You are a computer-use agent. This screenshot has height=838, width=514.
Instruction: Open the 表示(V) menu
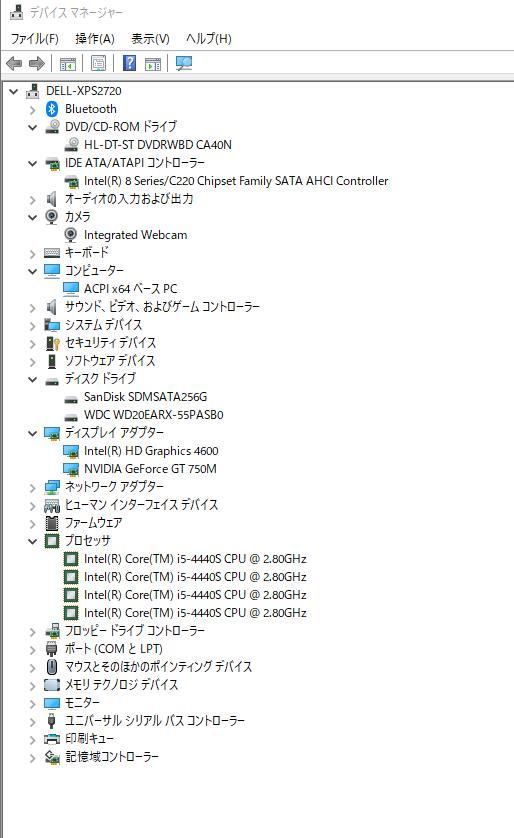point(150,38)
